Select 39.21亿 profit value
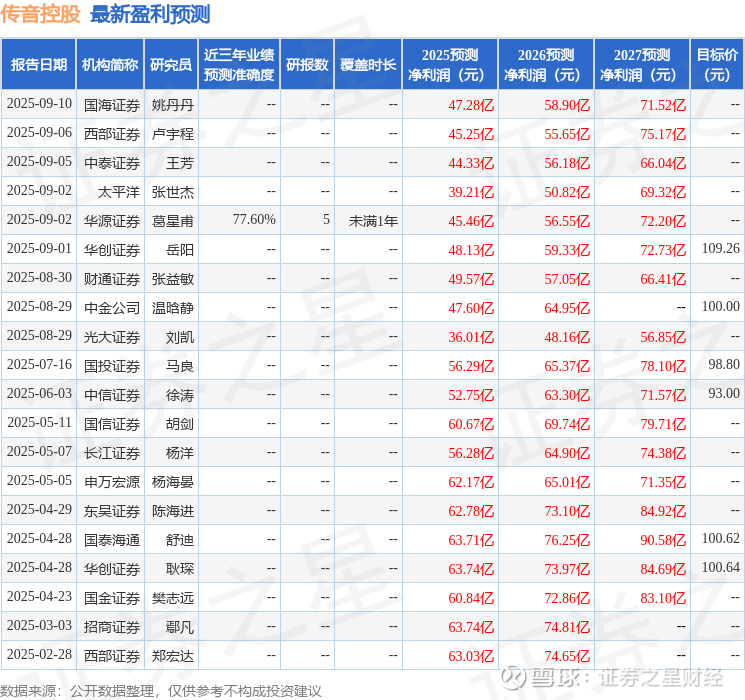Image resolution: width=745 pixels, height=700 pixels. [471, 192]
